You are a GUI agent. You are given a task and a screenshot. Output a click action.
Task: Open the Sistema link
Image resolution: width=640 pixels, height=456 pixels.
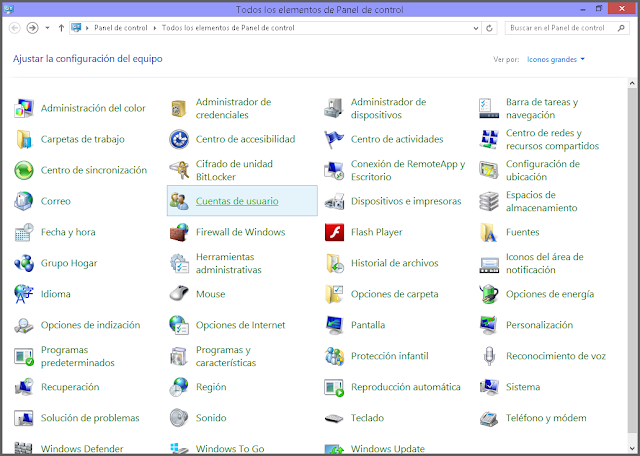[x=522, y=387]
